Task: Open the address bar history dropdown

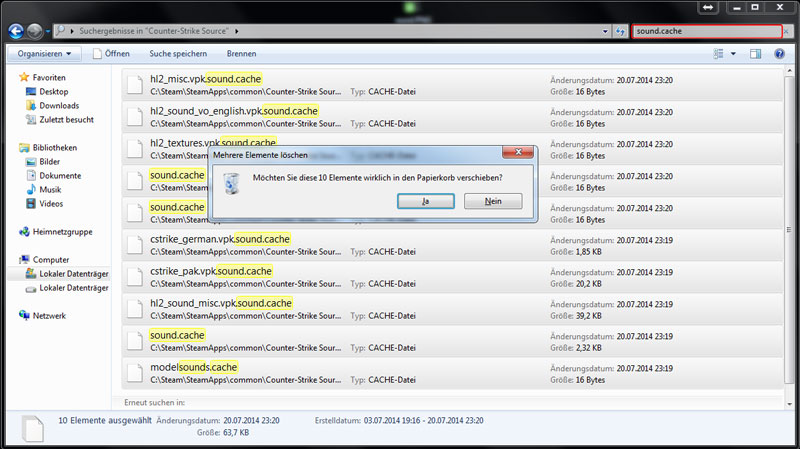Action: [x=605, y=31]
